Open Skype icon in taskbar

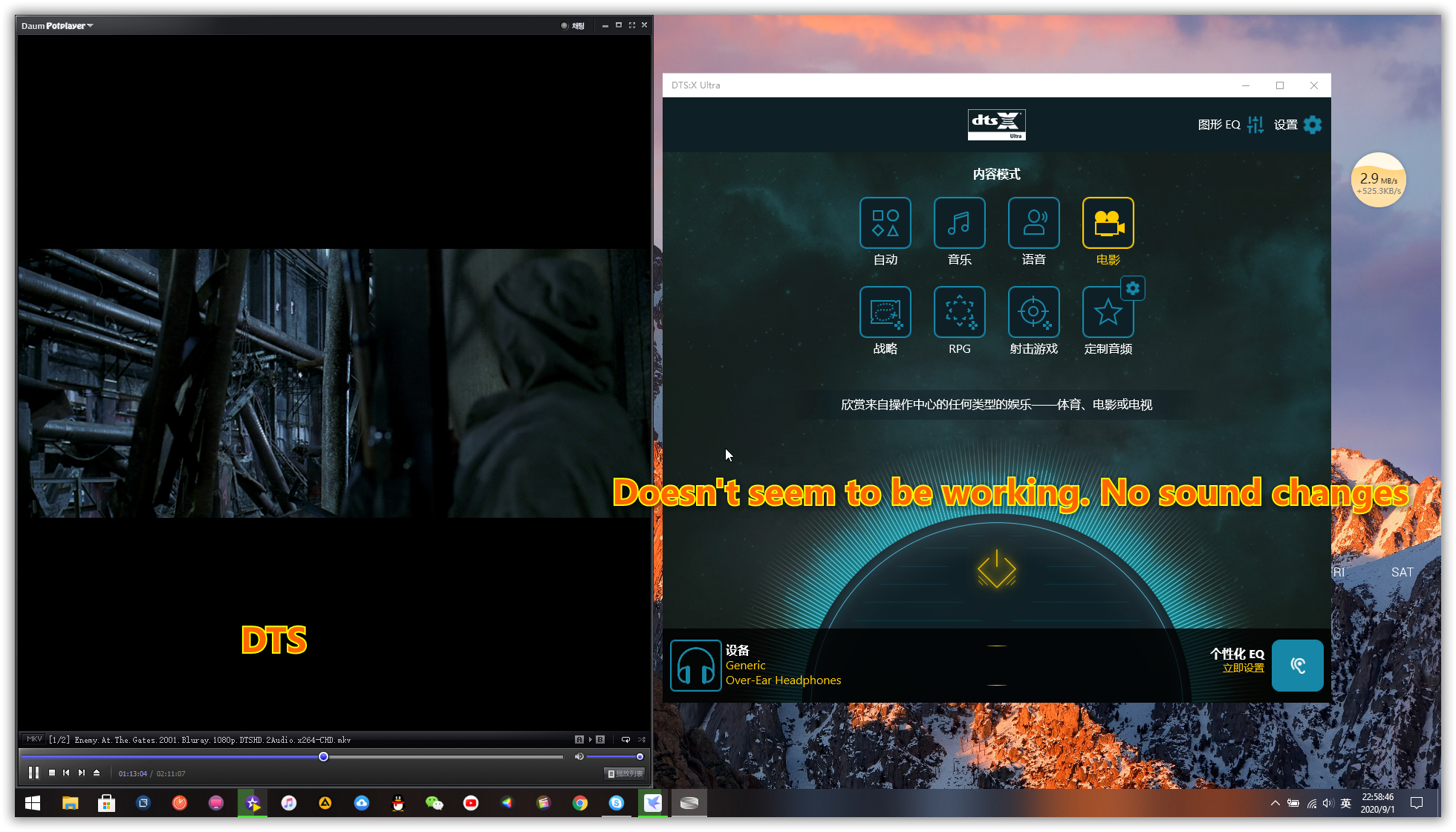(x=617, y=803)
